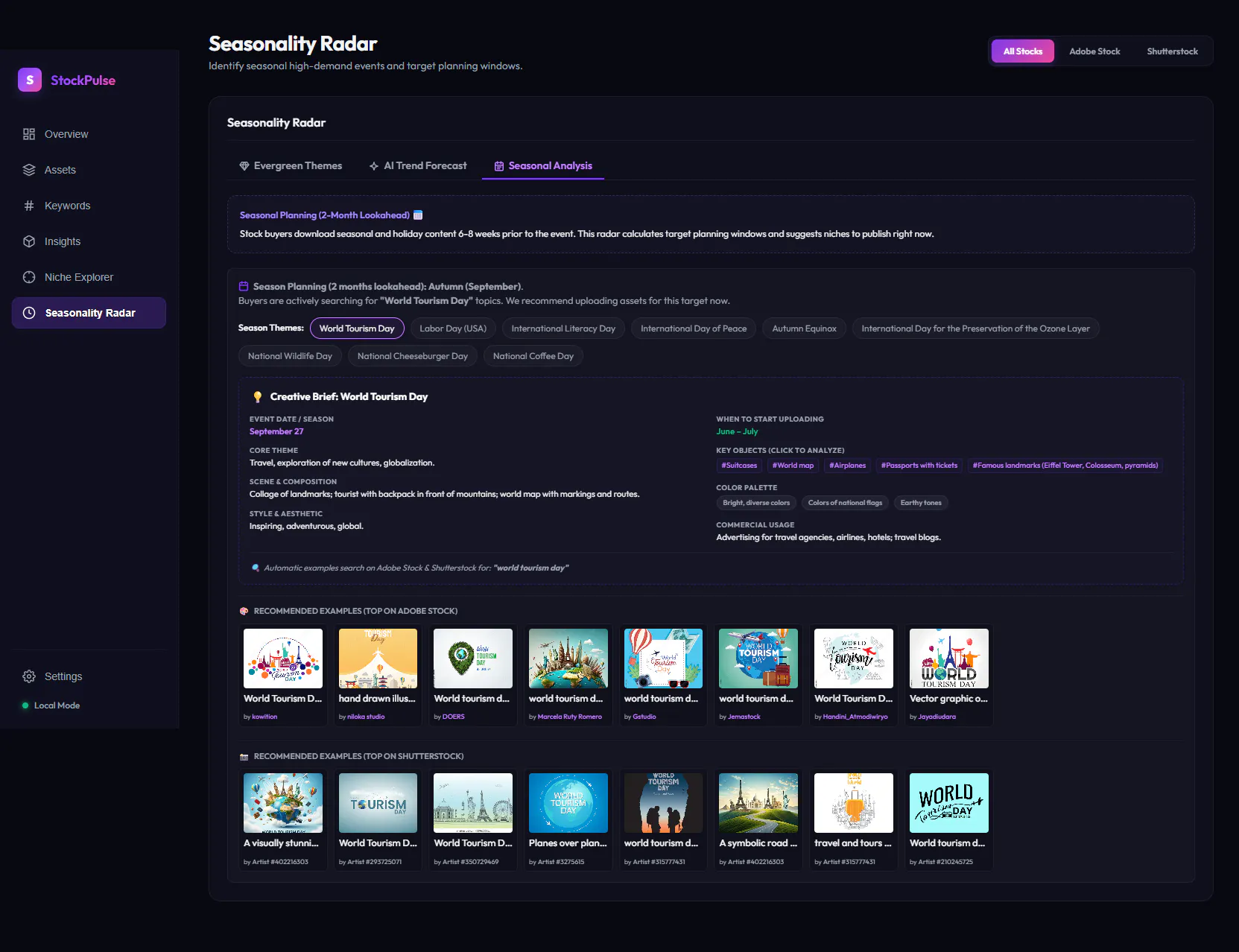The width and height of the screenshot is (1239, 952).
Task: Open Settings gear in sidebar
Action: point(29,676)
